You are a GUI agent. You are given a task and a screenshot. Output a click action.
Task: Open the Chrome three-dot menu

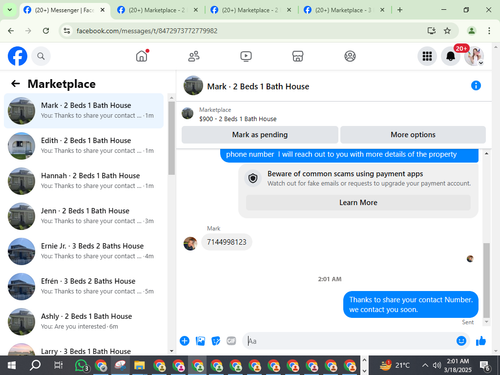pyautogui.click(x=489, y=31)
